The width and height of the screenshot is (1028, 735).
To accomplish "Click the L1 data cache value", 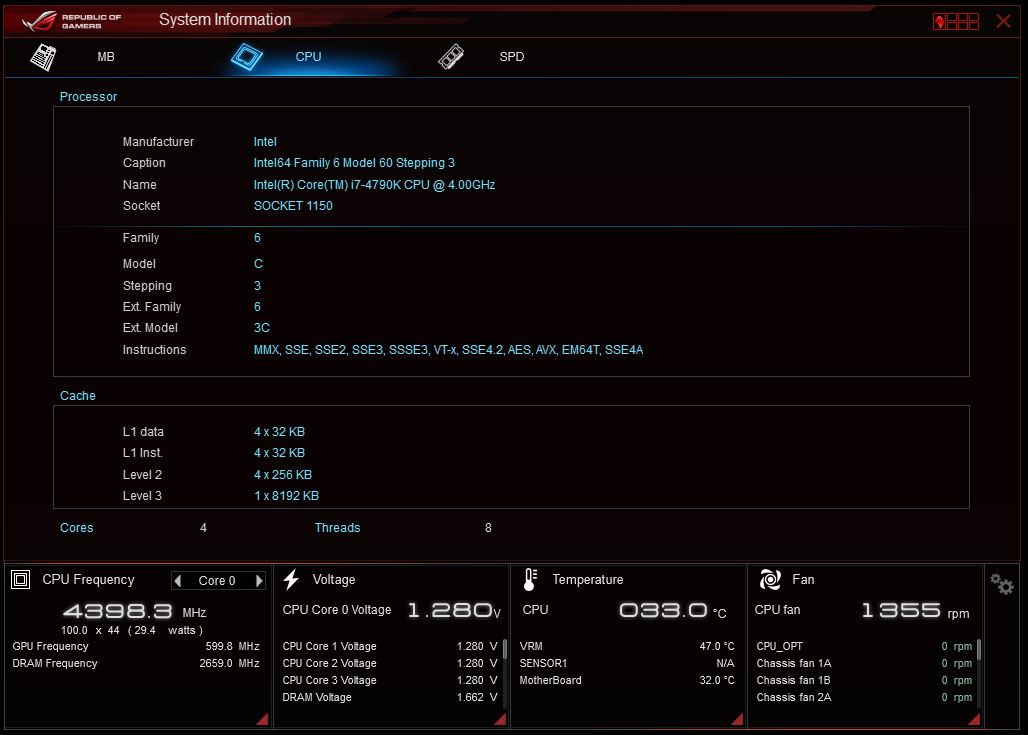I will click(279, 432).
